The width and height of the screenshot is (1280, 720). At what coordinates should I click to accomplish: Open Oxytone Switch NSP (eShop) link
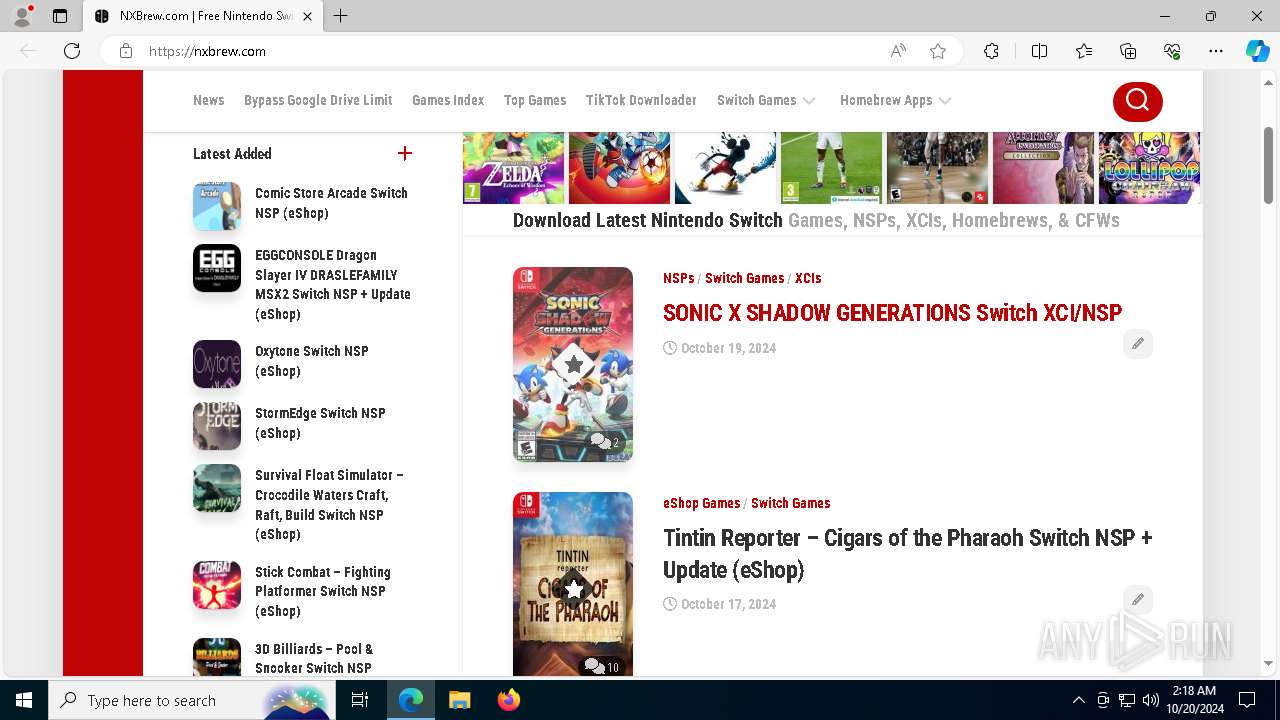[312, 361]
